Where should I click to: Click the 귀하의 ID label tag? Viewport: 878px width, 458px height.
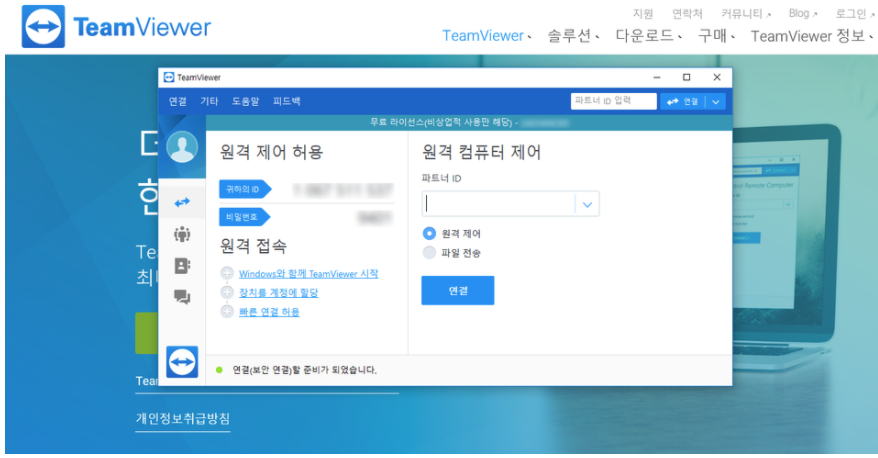(245, 189)
